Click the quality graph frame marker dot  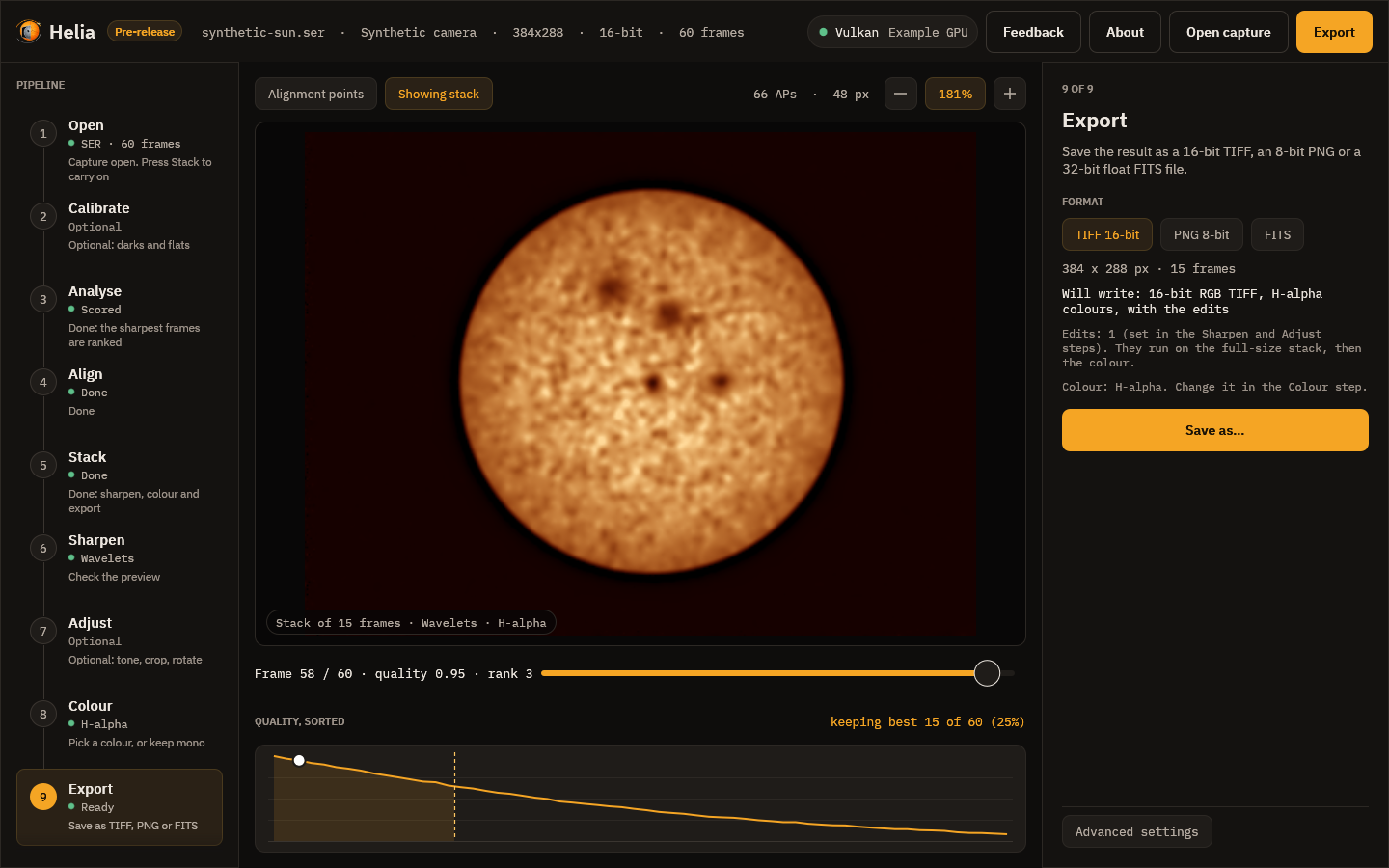(x=299, y=761)
